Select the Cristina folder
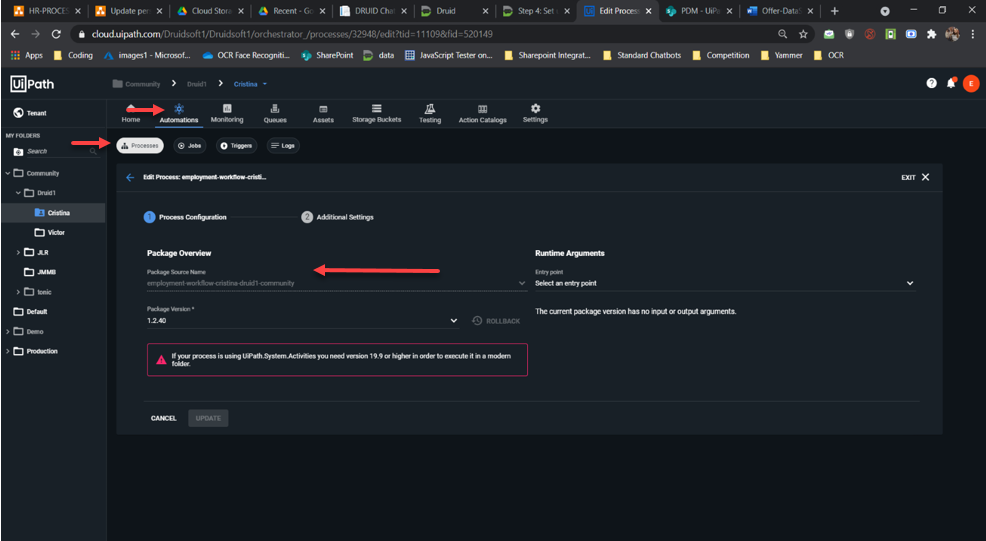Screen dimensions: 986x541 click(53, 213)
